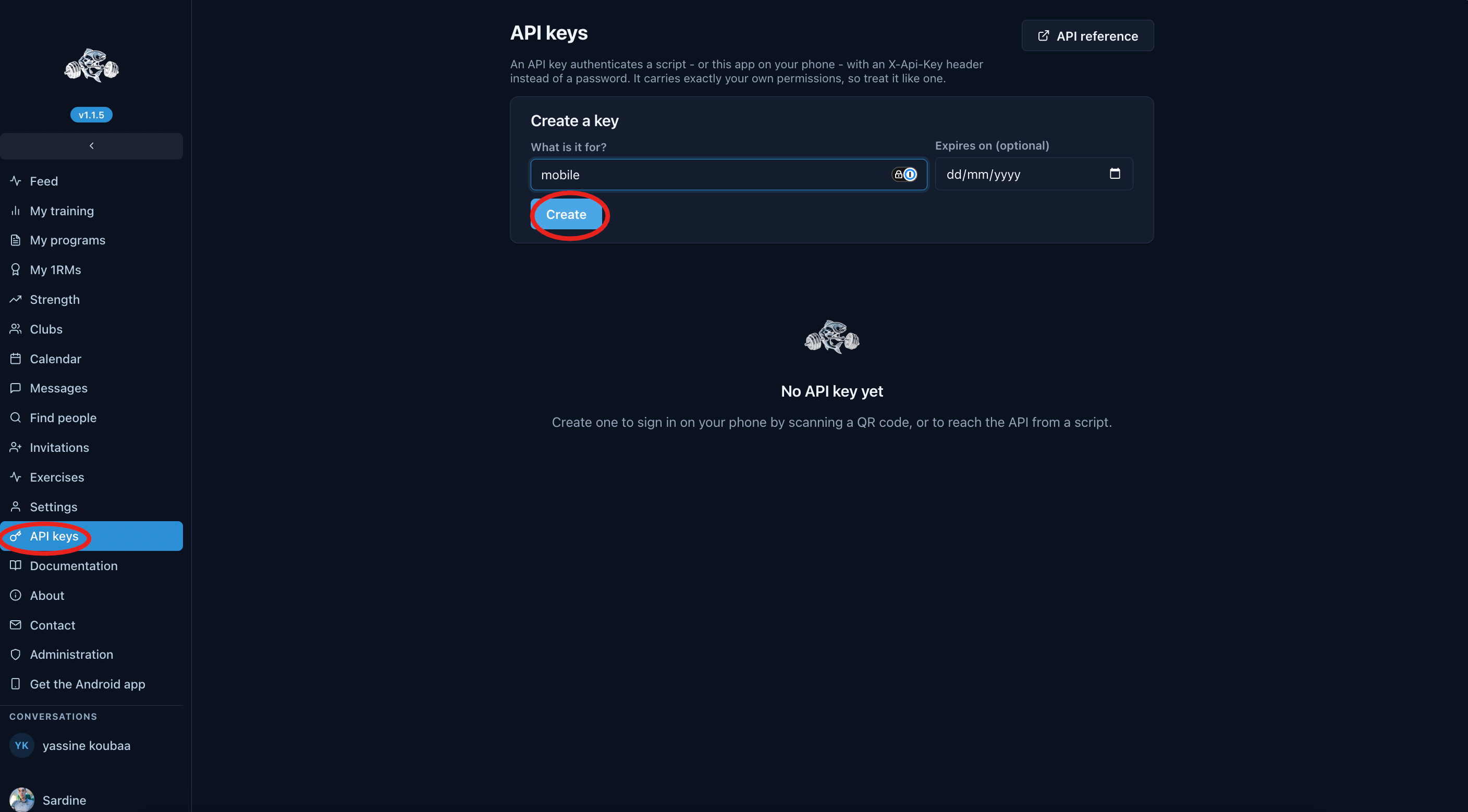
Task: Click the Clubs menu label
Action: 46,329
